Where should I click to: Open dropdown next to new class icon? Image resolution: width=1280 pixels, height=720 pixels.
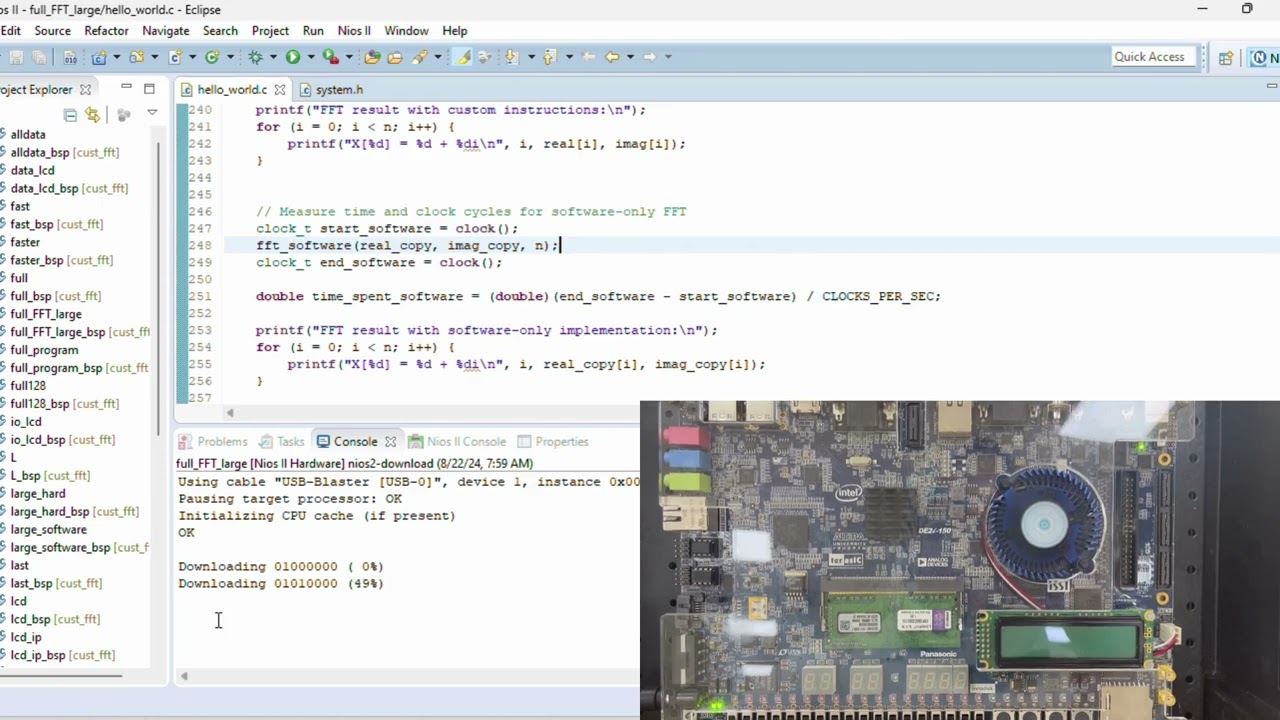pyautogui.click(x=229, y=57)
